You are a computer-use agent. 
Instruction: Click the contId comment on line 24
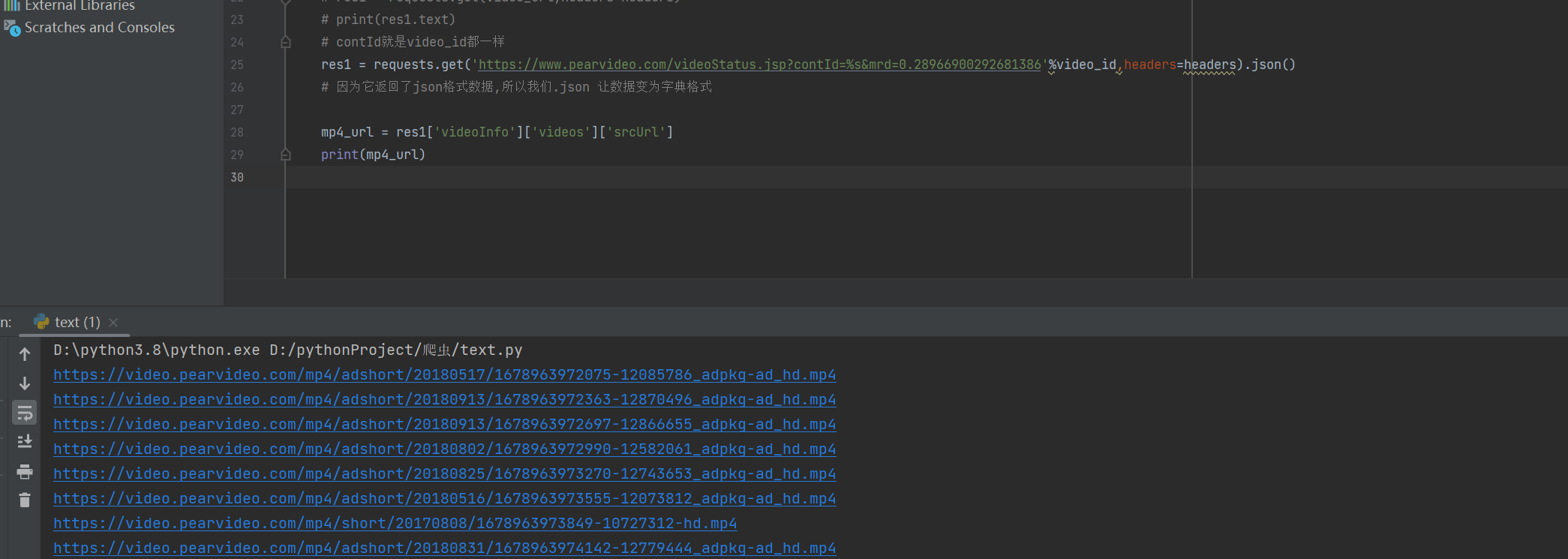413,42
